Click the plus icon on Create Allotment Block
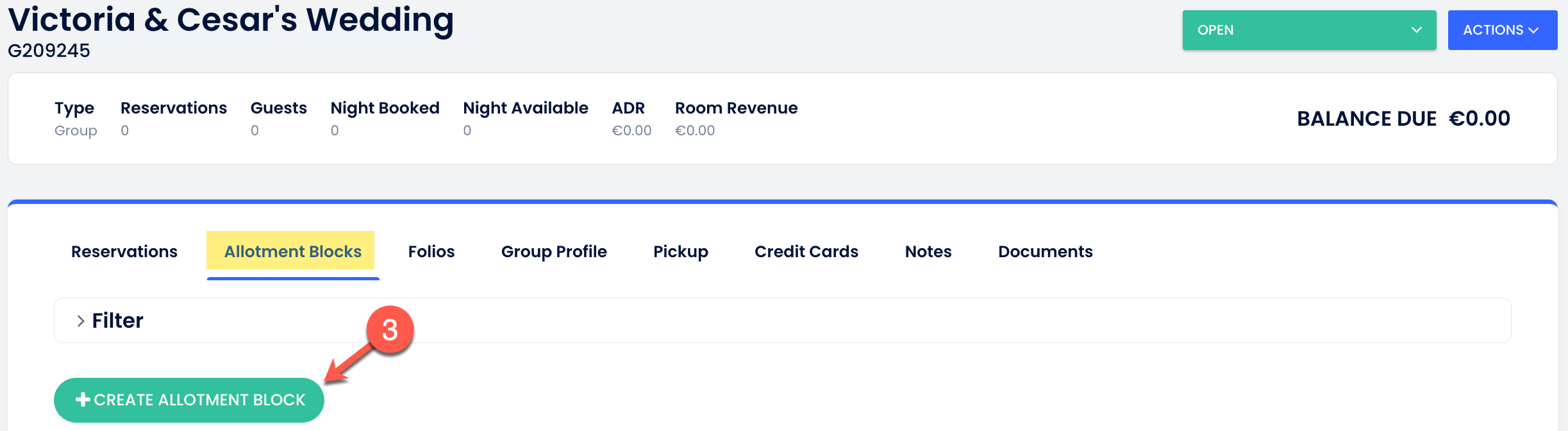Image resolution: width=1568 pixels, height=431 pixels. coord(83,400)
